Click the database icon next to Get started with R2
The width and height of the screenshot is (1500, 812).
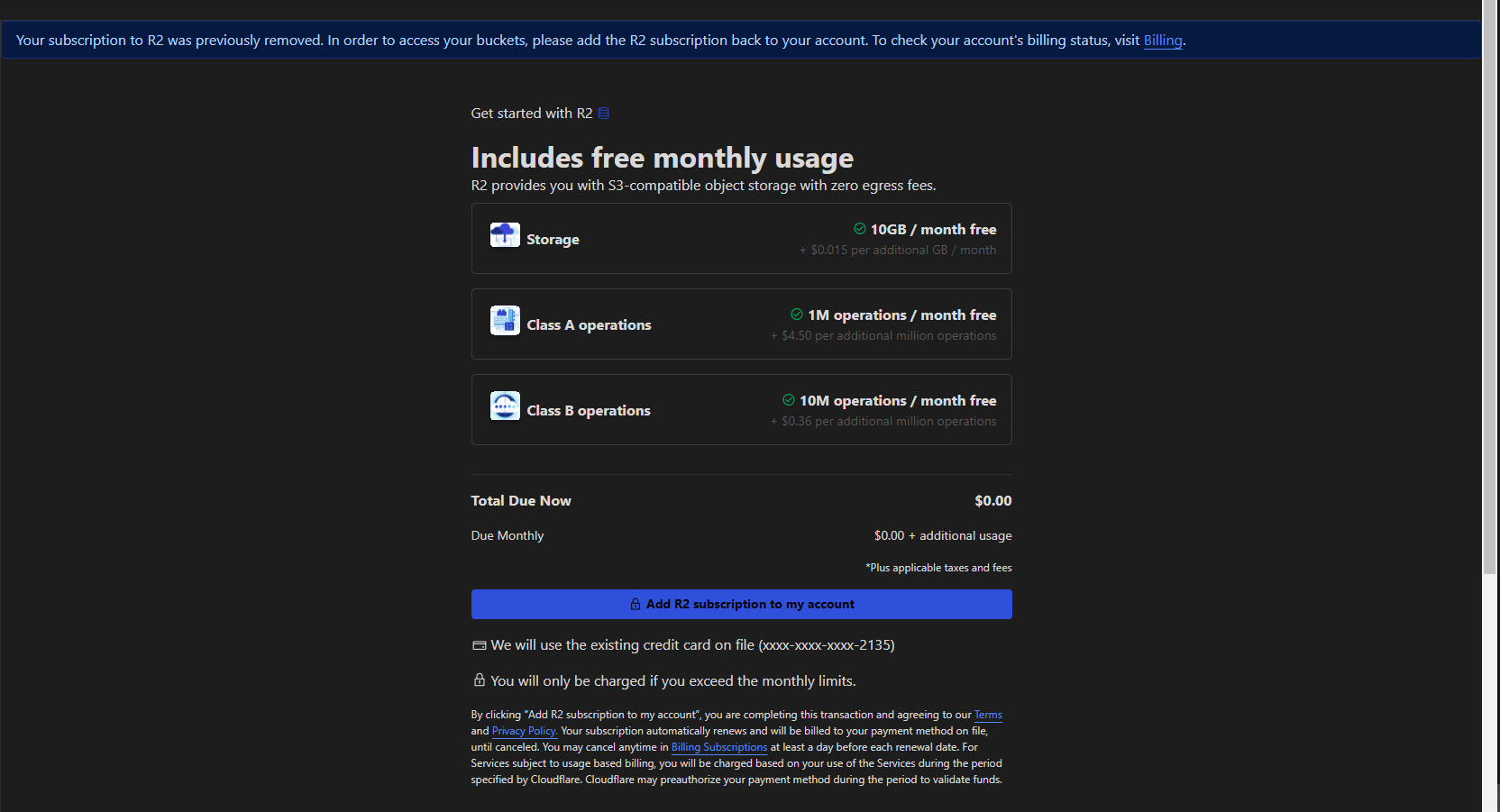click(604, 113)
